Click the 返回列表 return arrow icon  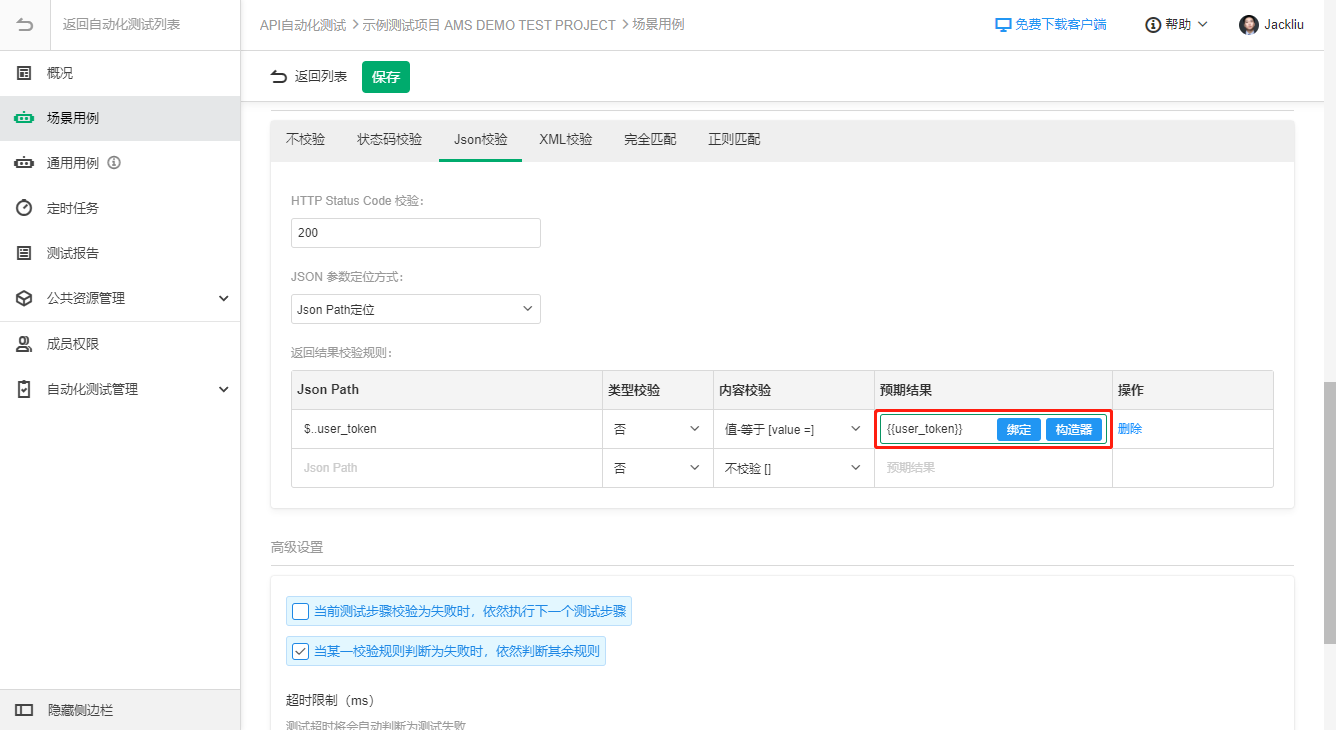point(279,77)
